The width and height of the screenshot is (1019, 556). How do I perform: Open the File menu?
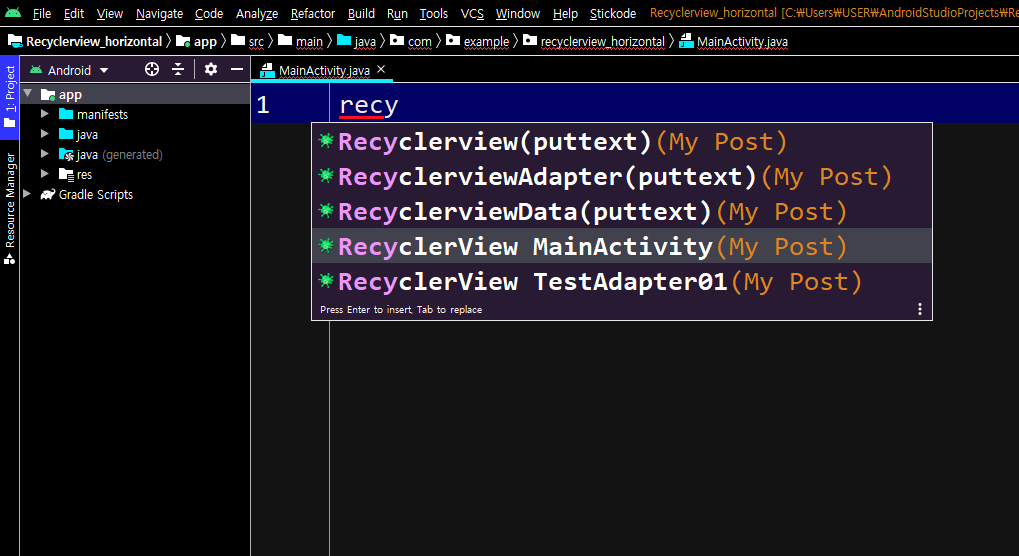coord(42,14)
